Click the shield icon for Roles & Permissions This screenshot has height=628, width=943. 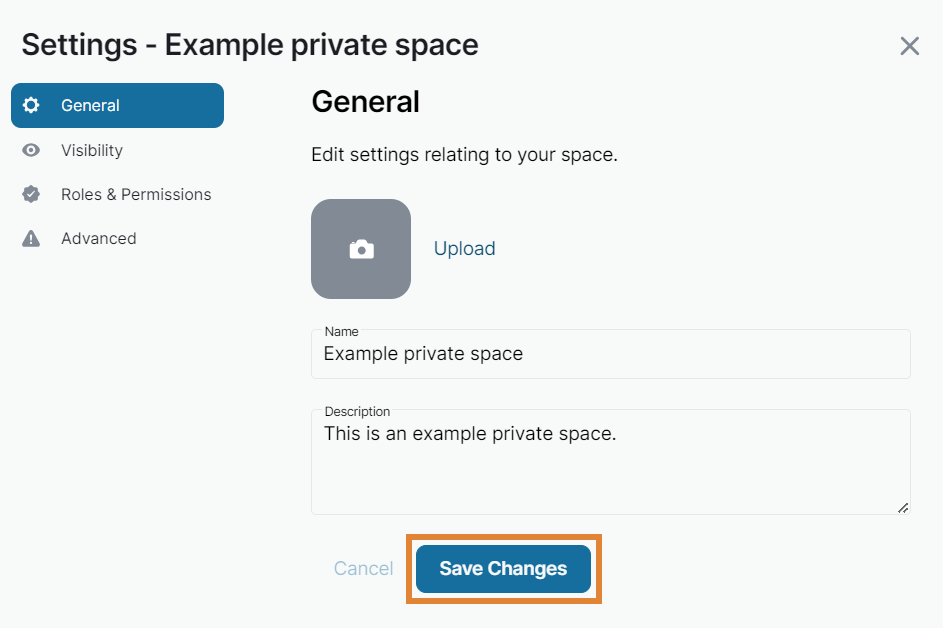[31, 194]
